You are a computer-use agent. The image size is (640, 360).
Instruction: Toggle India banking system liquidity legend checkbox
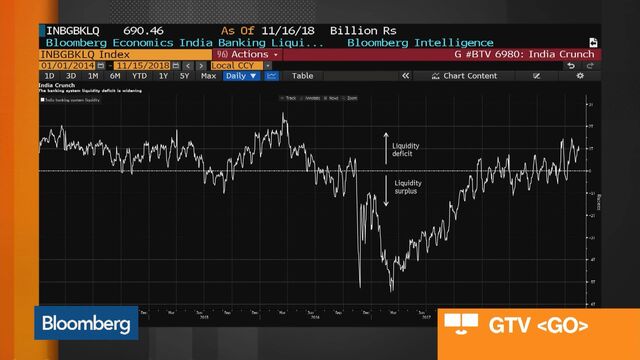(42, 100)
